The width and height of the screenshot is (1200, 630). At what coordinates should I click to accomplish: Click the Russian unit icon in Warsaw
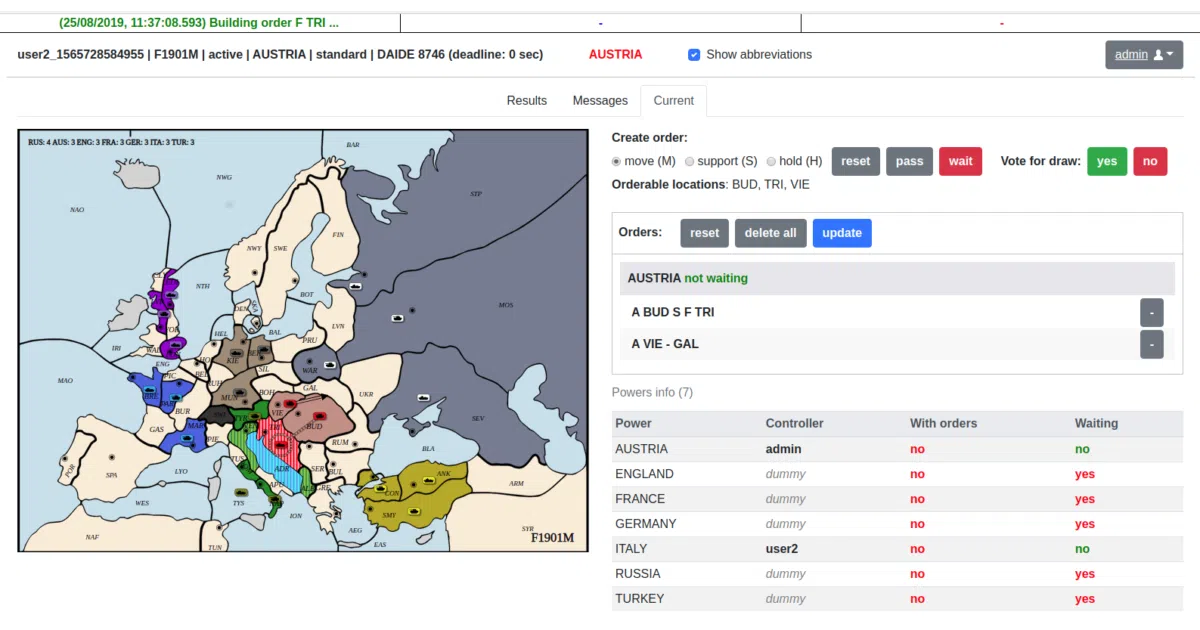[x=330, y=365]
